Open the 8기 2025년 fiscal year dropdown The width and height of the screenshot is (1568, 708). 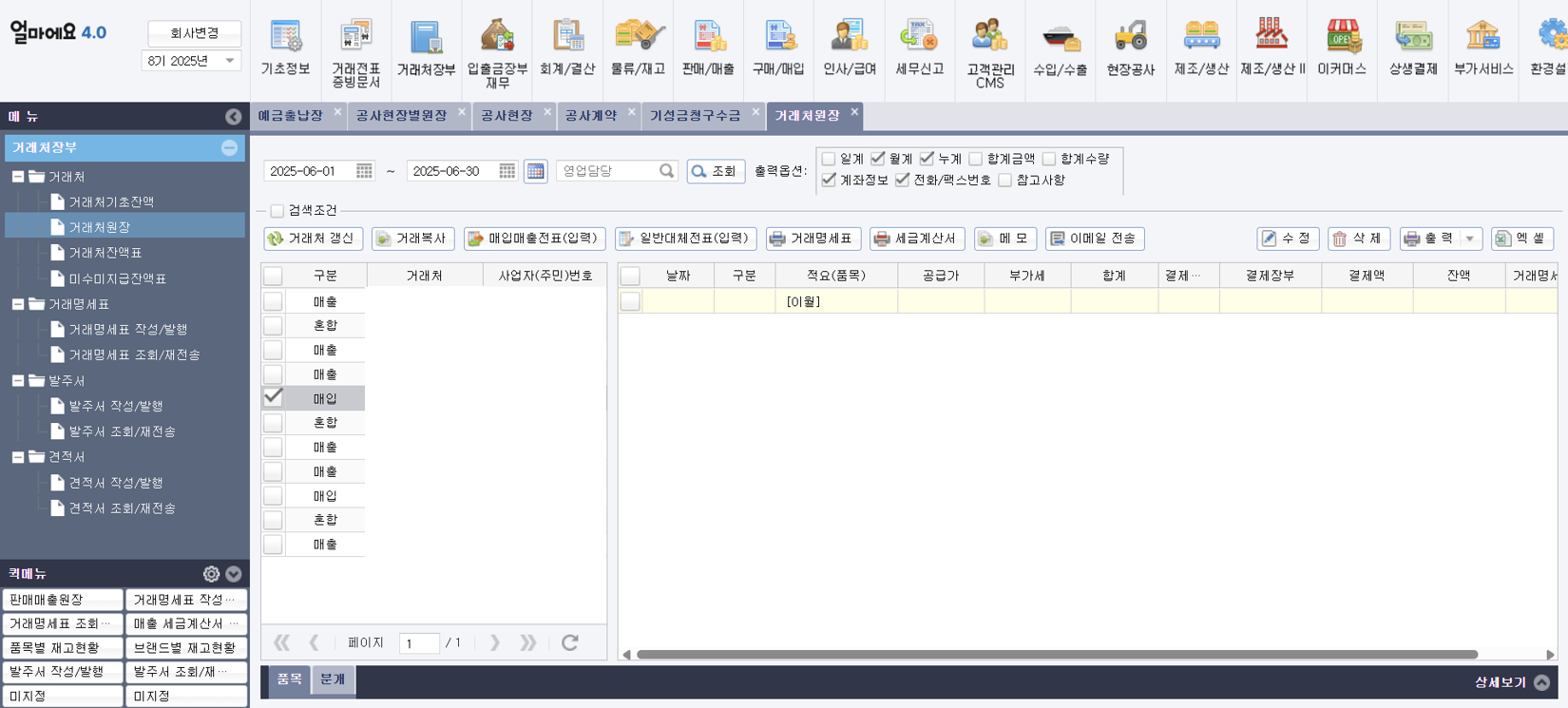tap(192, 61)
